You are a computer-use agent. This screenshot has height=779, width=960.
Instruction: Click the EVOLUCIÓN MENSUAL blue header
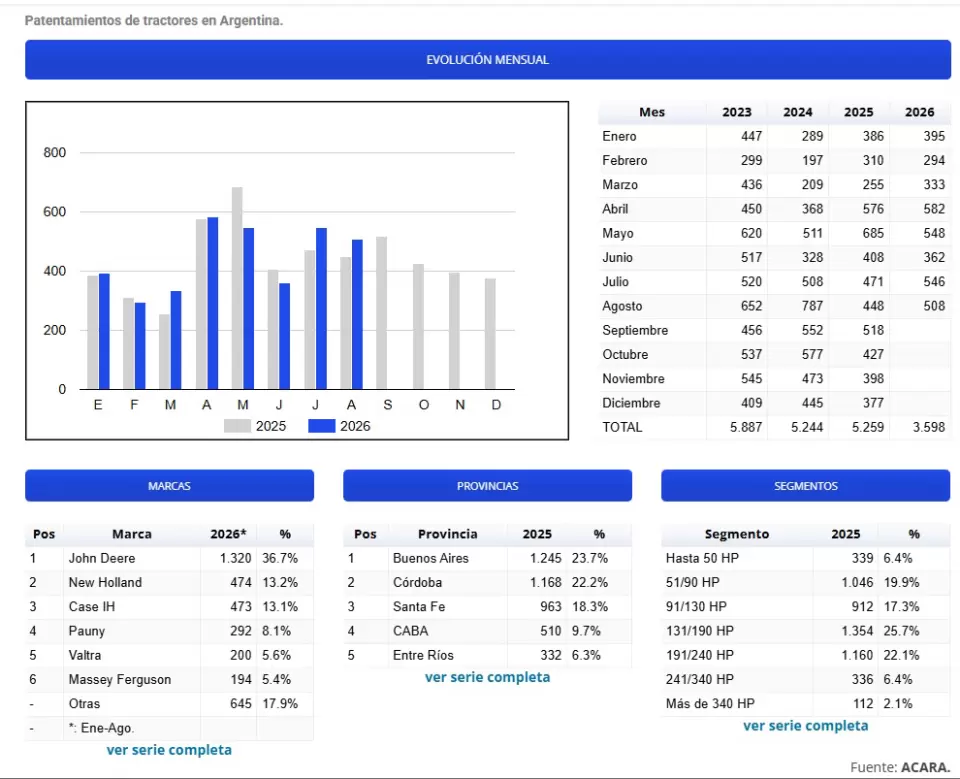pyautogui.click(x=487, y=59)
